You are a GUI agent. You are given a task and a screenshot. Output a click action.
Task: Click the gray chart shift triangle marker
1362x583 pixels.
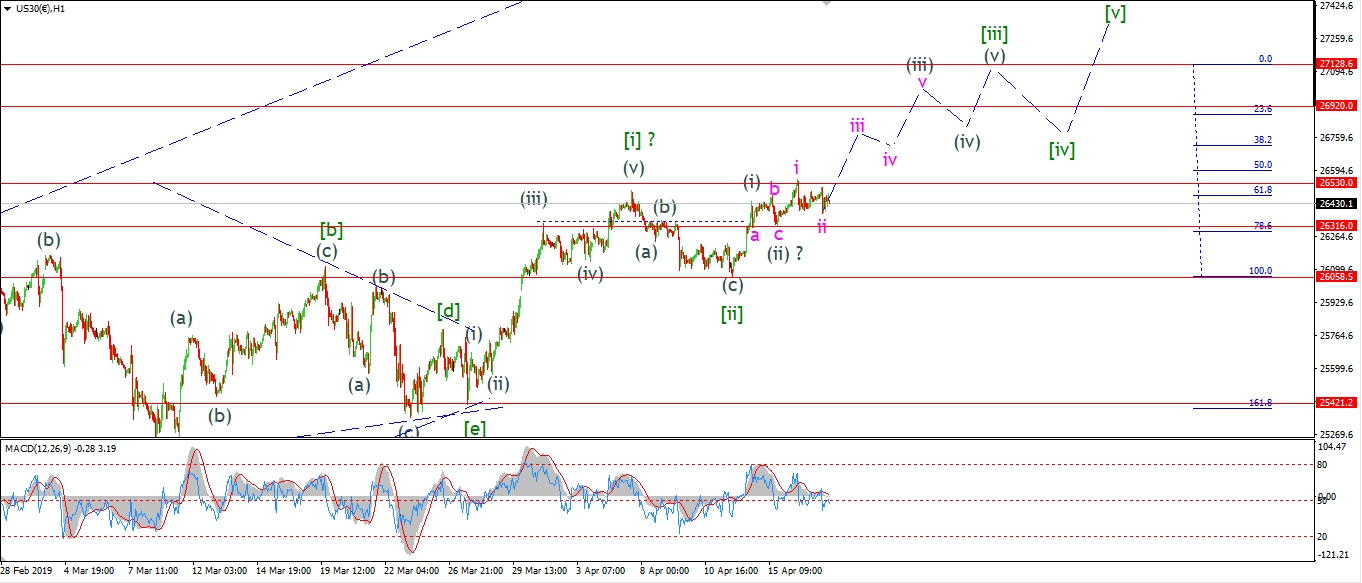(x=826, y=3)
